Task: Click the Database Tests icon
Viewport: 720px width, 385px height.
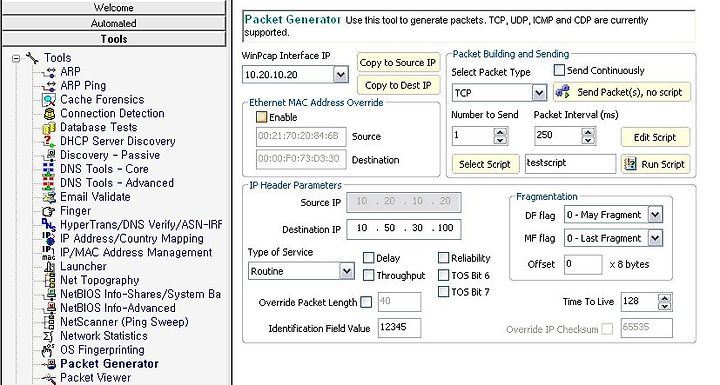Action: [49, 128]
